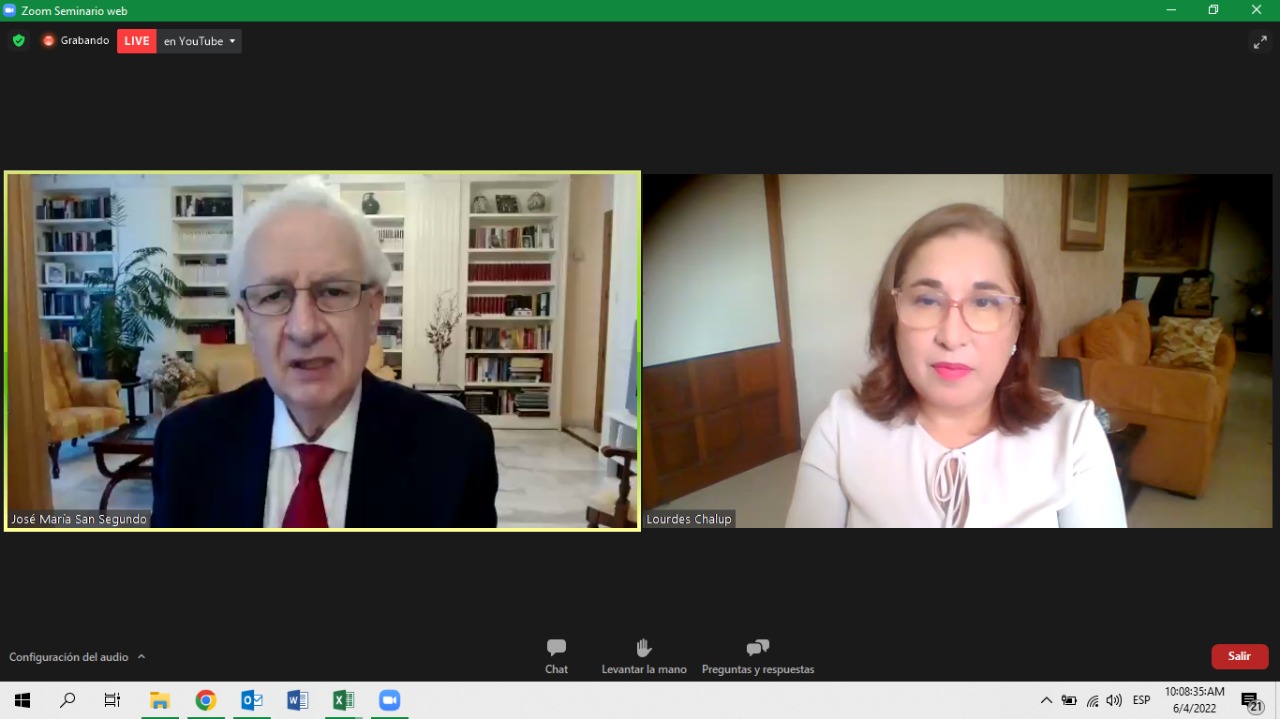Switch to Excel on the taskbar
The width and height of the screenshot is (1280, 719).
tap(344, 700)
